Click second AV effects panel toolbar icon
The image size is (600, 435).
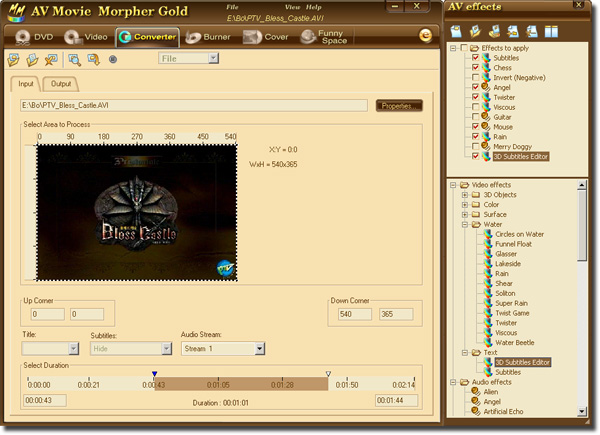tap(475, 31)
